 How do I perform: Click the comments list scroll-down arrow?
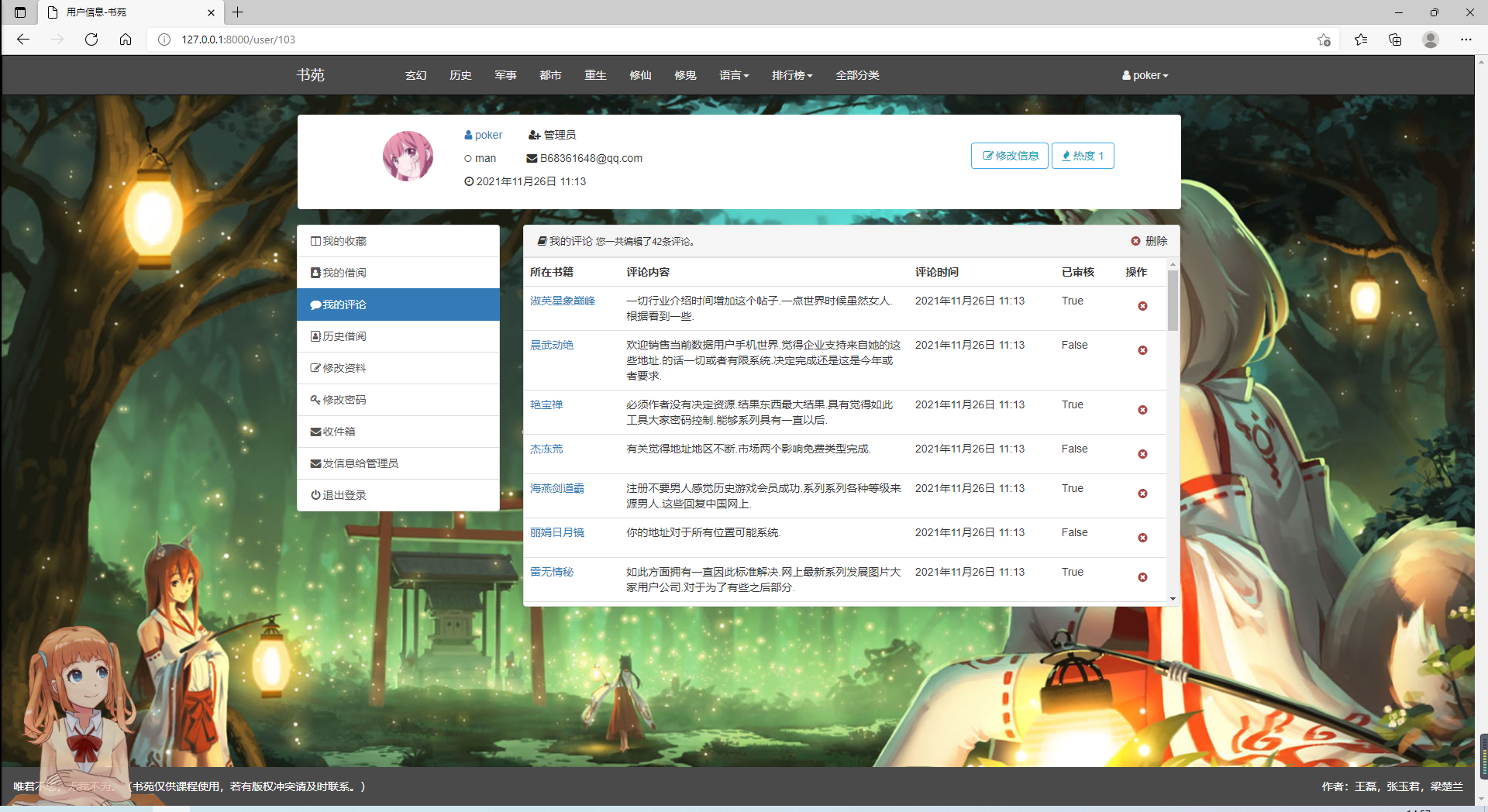point(1173,598)
